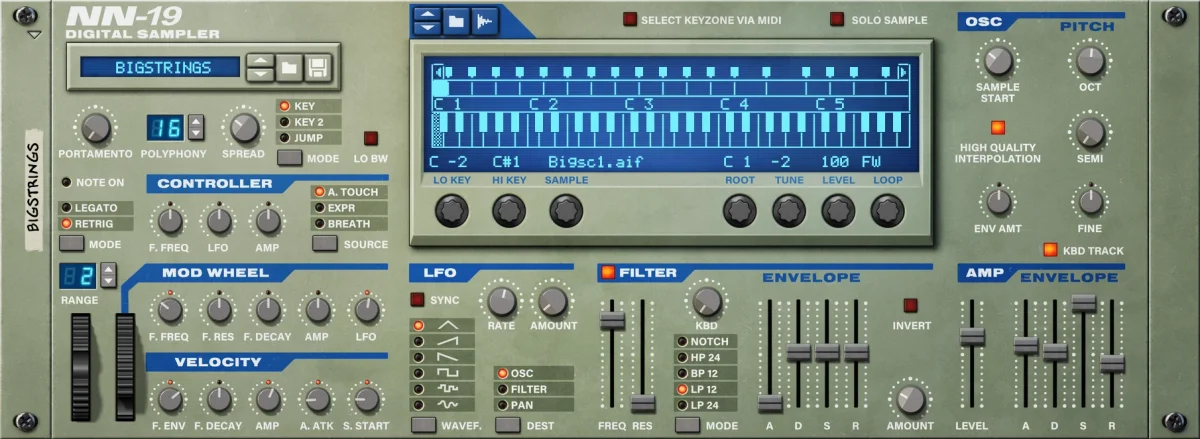Adjust pitch bend range stepper
The height and width of the screenshot is (439, 1200).
(108, 275)
